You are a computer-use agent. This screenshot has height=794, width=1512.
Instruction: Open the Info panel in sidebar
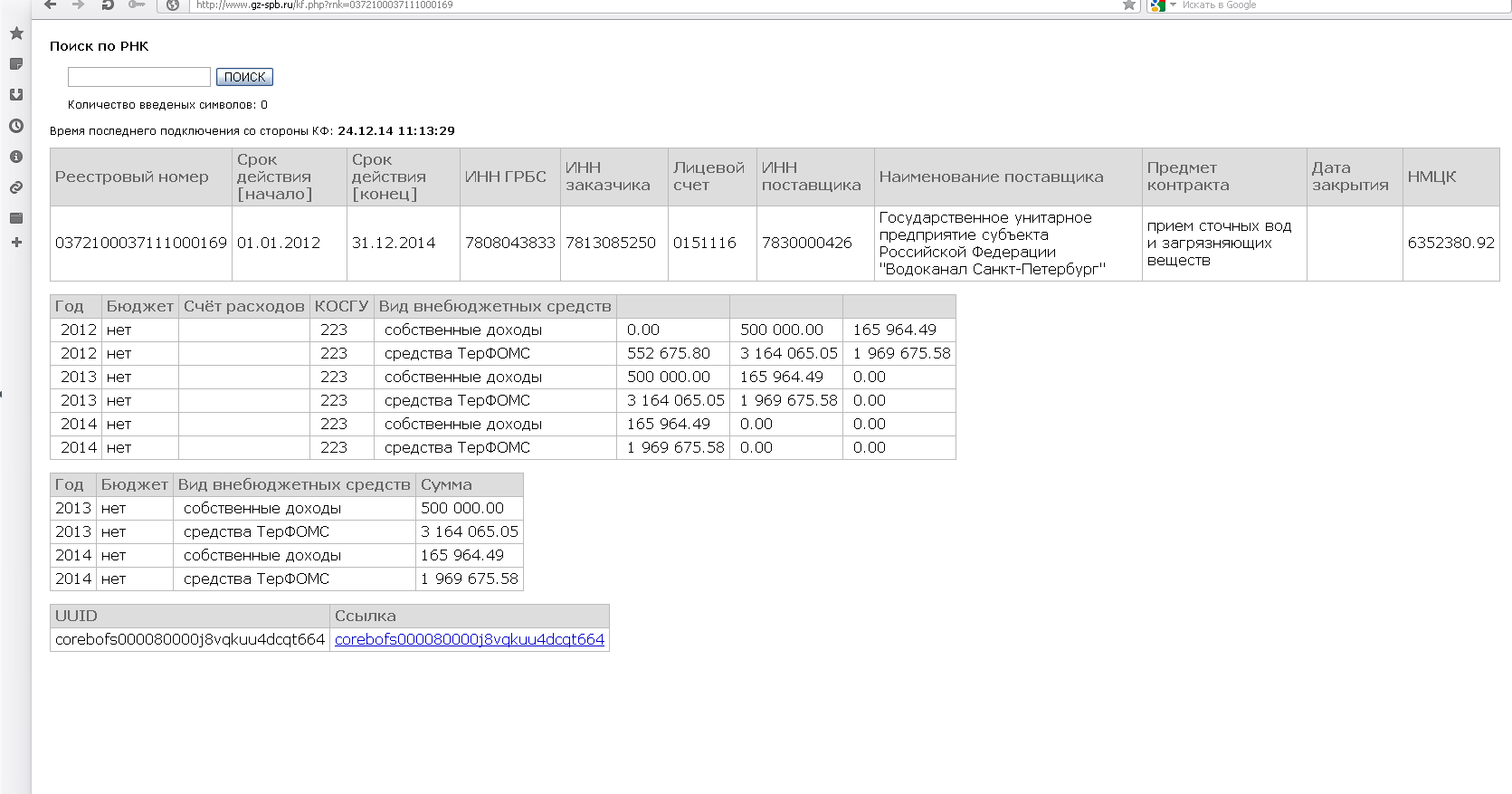(x=16, y=157)
